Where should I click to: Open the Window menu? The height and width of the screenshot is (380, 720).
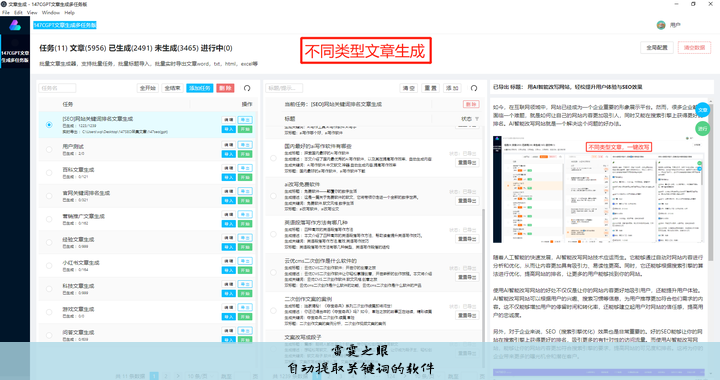click(x=51, y=12)
